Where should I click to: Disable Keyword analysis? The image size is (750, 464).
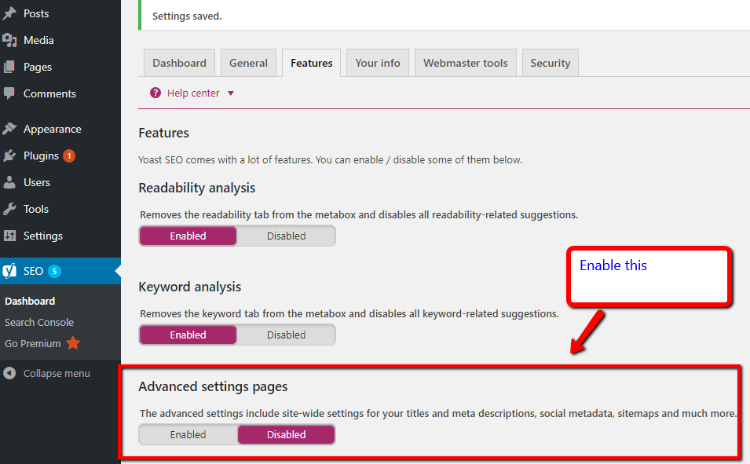[x=286, y=335]
